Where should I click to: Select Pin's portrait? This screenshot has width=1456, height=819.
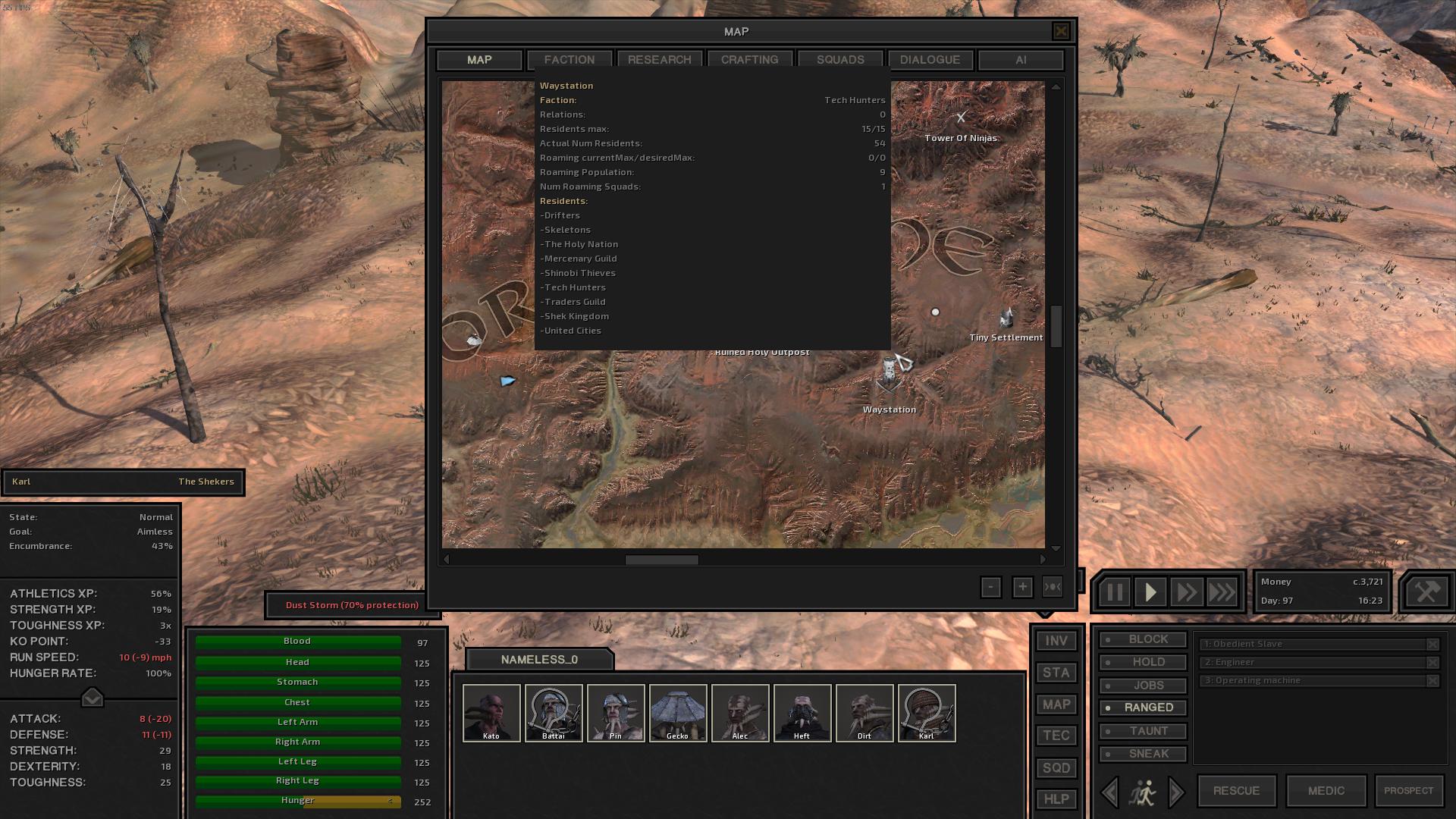[616, 713]
